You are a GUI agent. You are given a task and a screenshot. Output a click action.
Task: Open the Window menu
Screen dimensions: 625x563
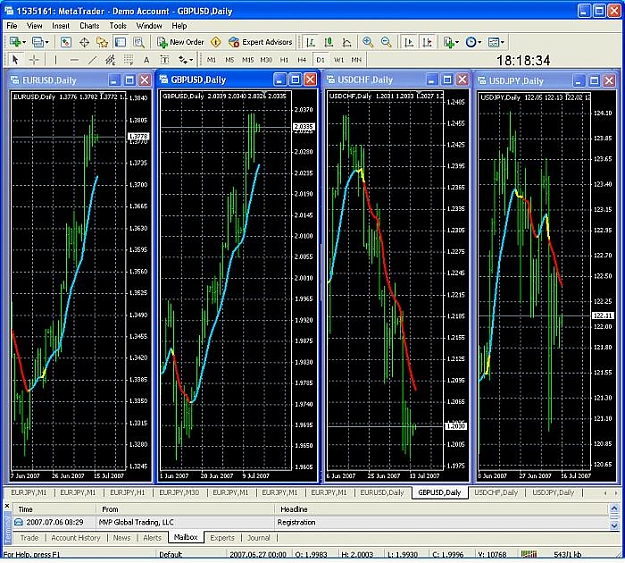tap(149, 26)
